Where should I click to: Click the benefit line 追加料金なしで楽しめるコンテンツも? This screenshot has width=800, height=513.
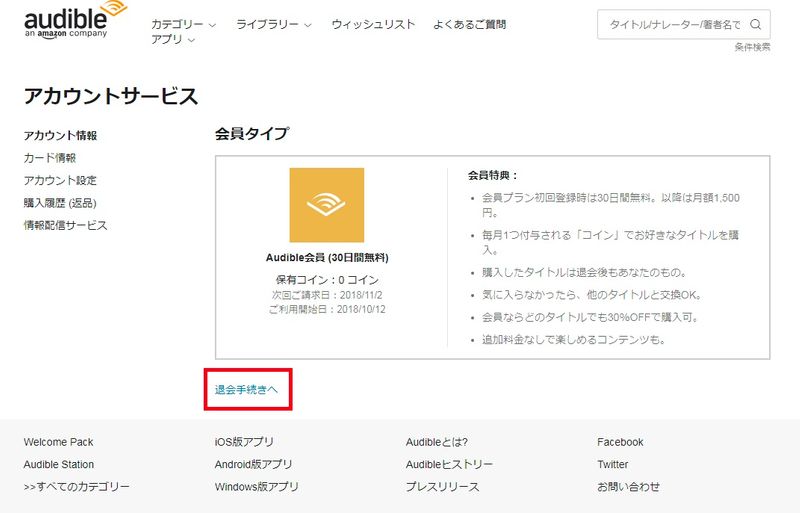click(x=574, y=340)
